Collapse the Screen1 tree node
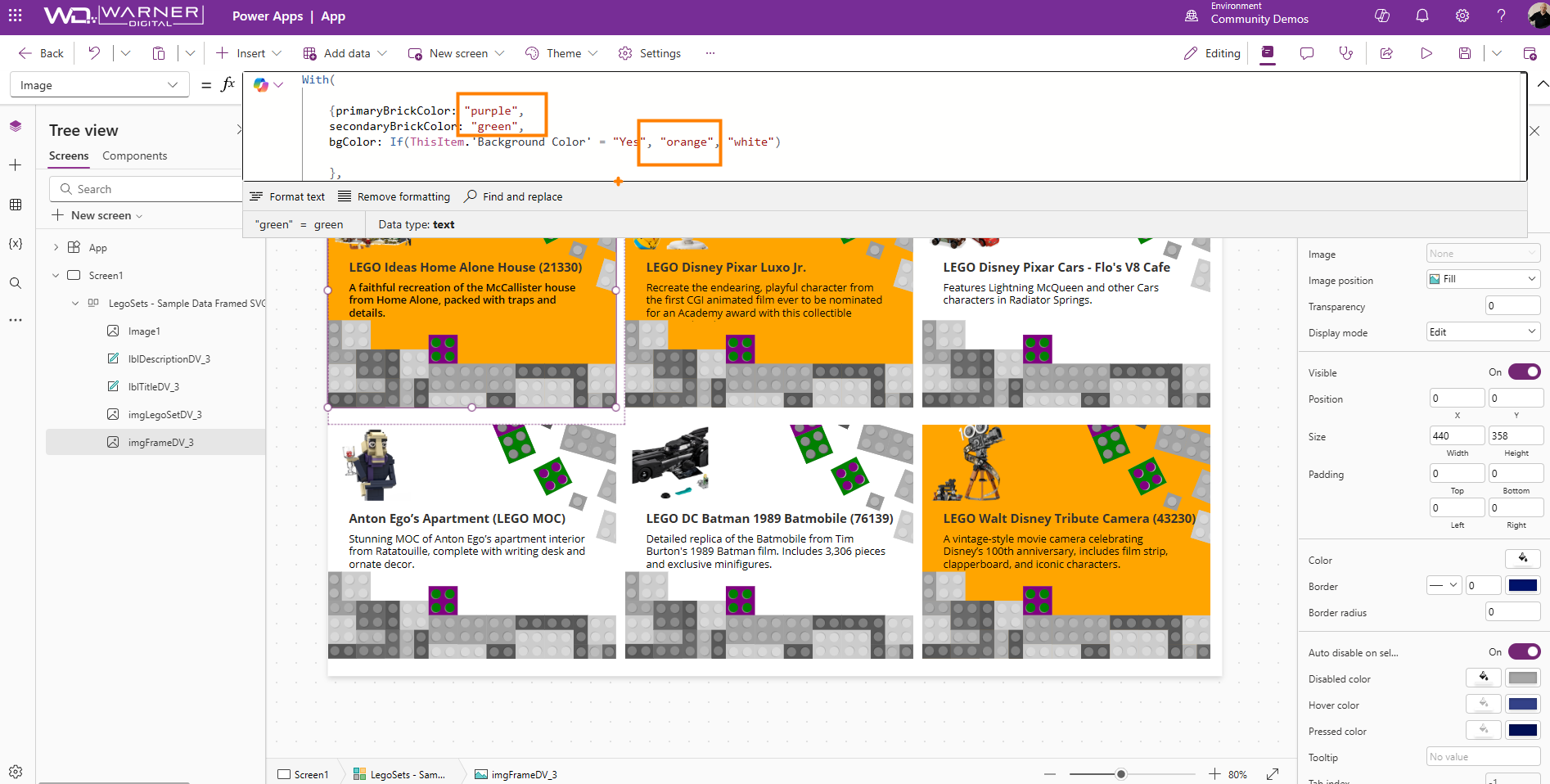Screen dimensions: 1550x784 56,275
